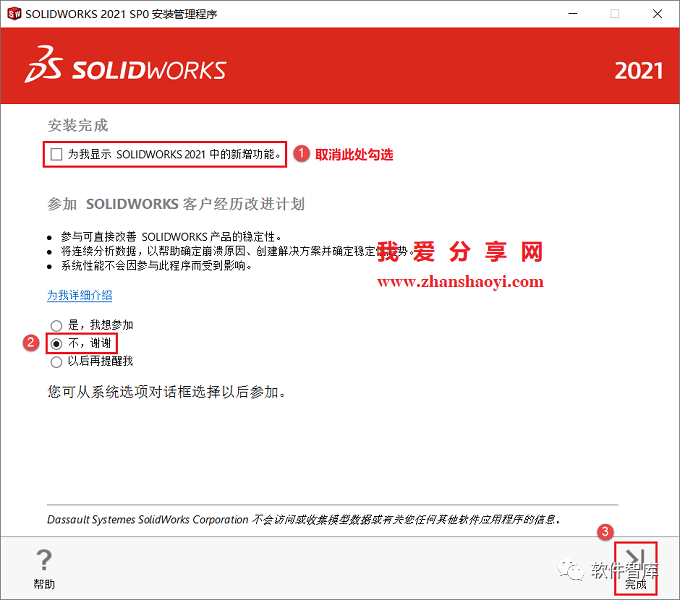Uncheck show new SOLIDWORKS 2021 features checkbox
Screen dimensions: 680x600
(56, 154)
